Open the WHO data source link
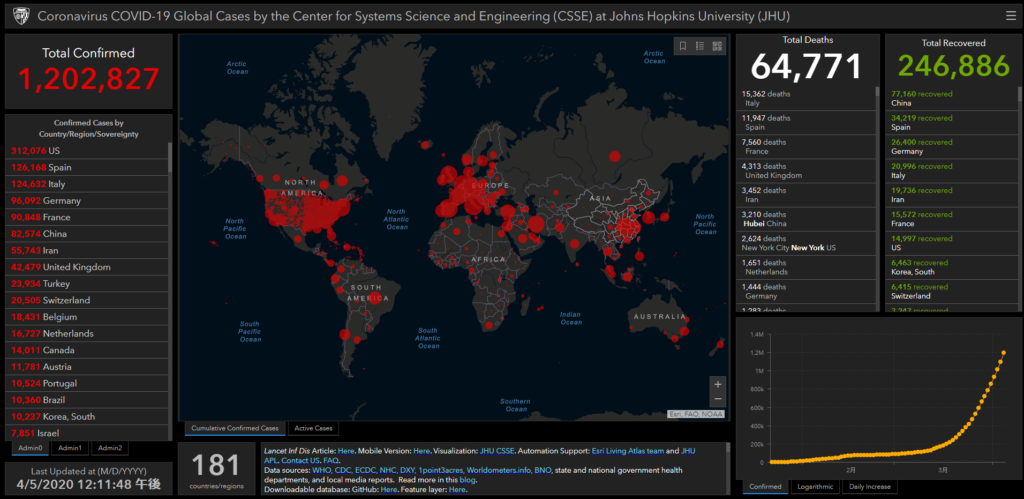The width and height of the screenshot is (1024, 499). click(x=323, y=470)
